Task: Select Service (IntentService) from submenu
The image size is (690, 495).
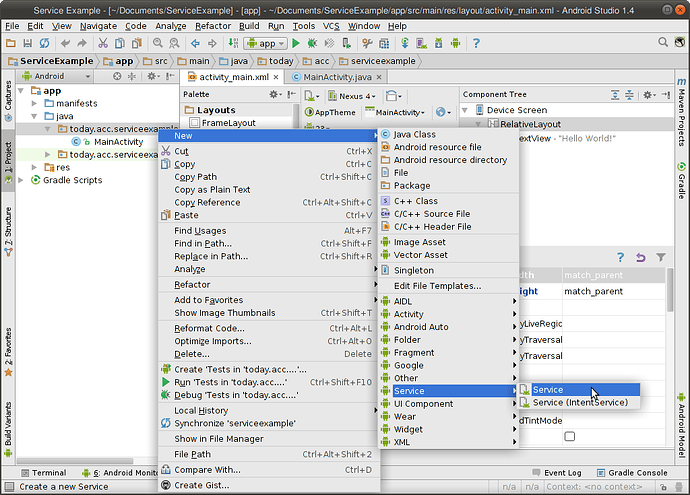Action: (x=580, y=403)
